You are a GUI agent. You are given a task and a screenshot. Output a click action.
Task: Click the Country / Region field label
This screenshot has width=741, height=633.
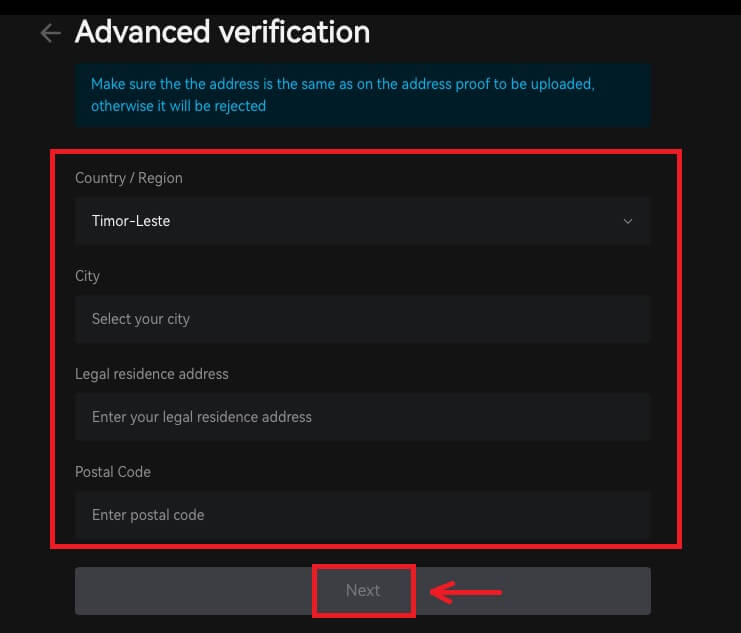[129, 178]
